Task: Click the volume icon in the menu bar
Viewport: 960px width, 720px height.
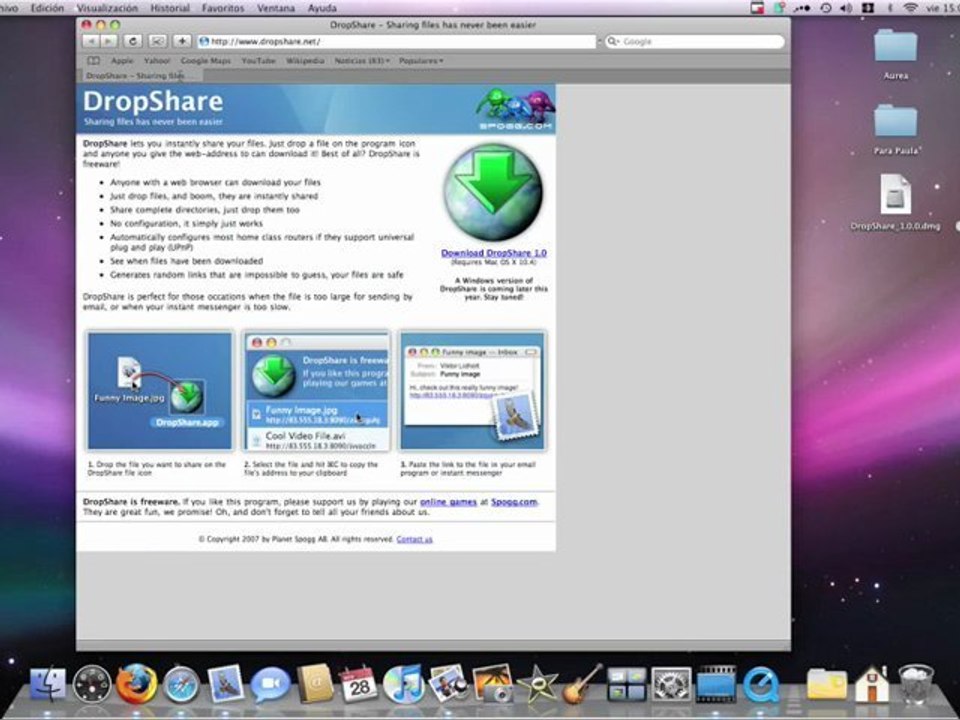Action: point(846,8)
